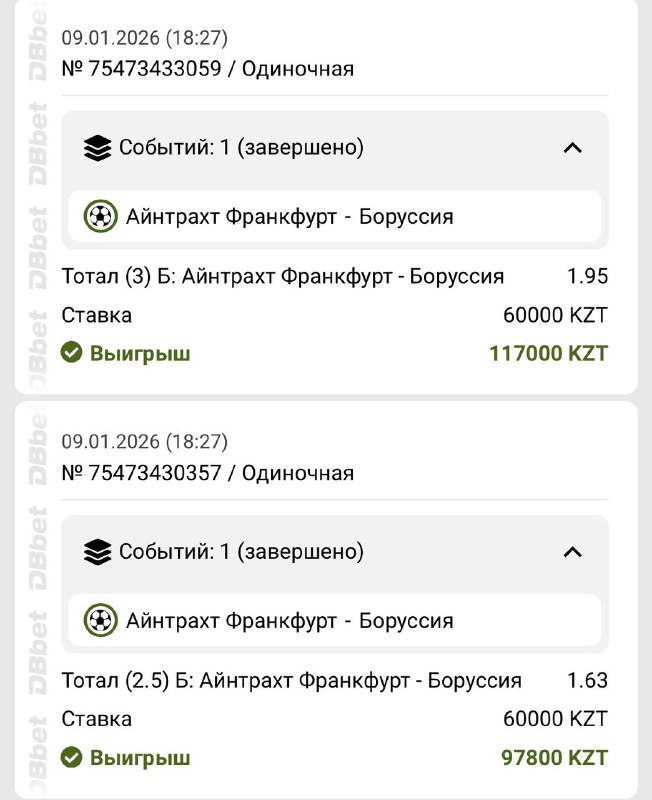Click the Ставка label in the Total (2.5) bet
The height and width of the screenshot is (800, 652).
pos(96,719)
